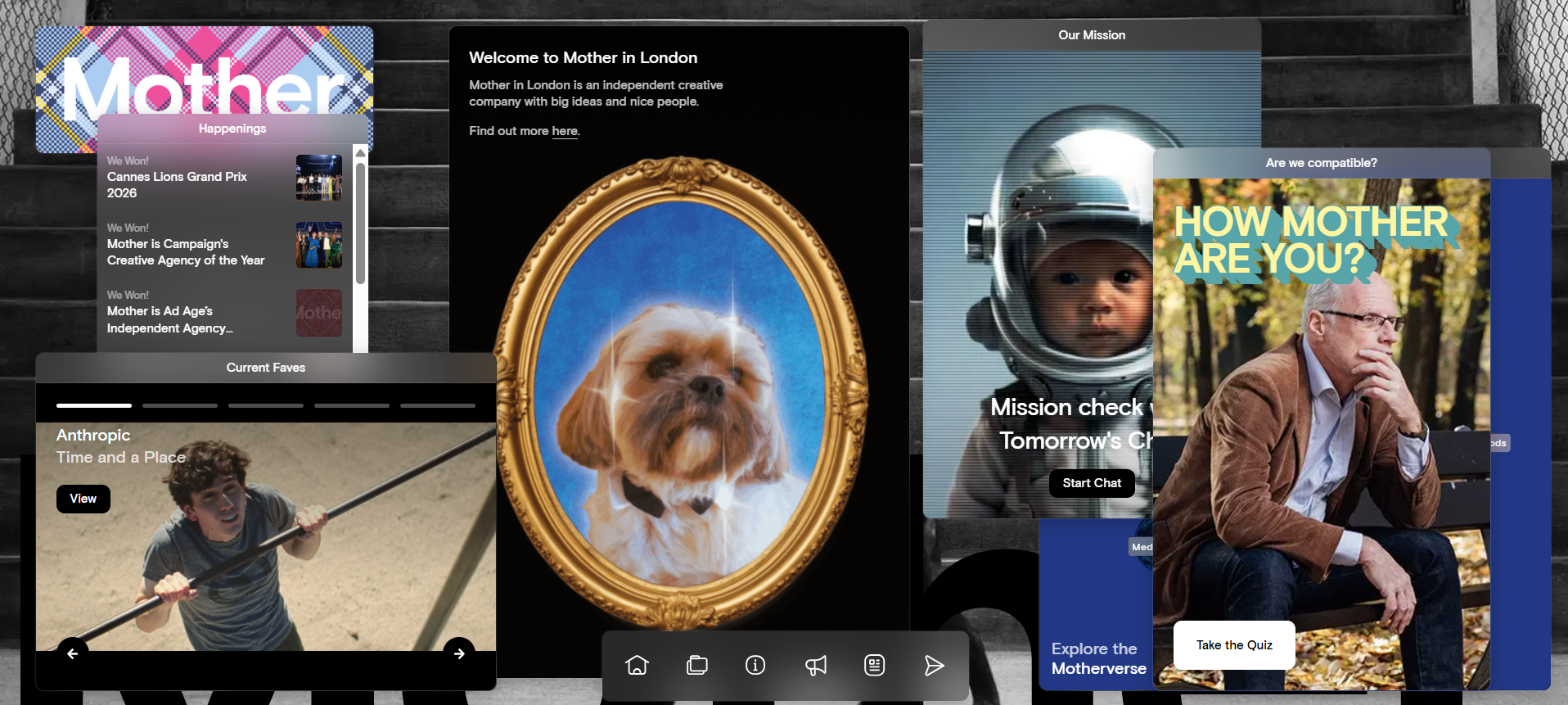Click the Happenings vertical scrollbar thumb
This screenshot has height=705, width=1568.
(360, 223)
